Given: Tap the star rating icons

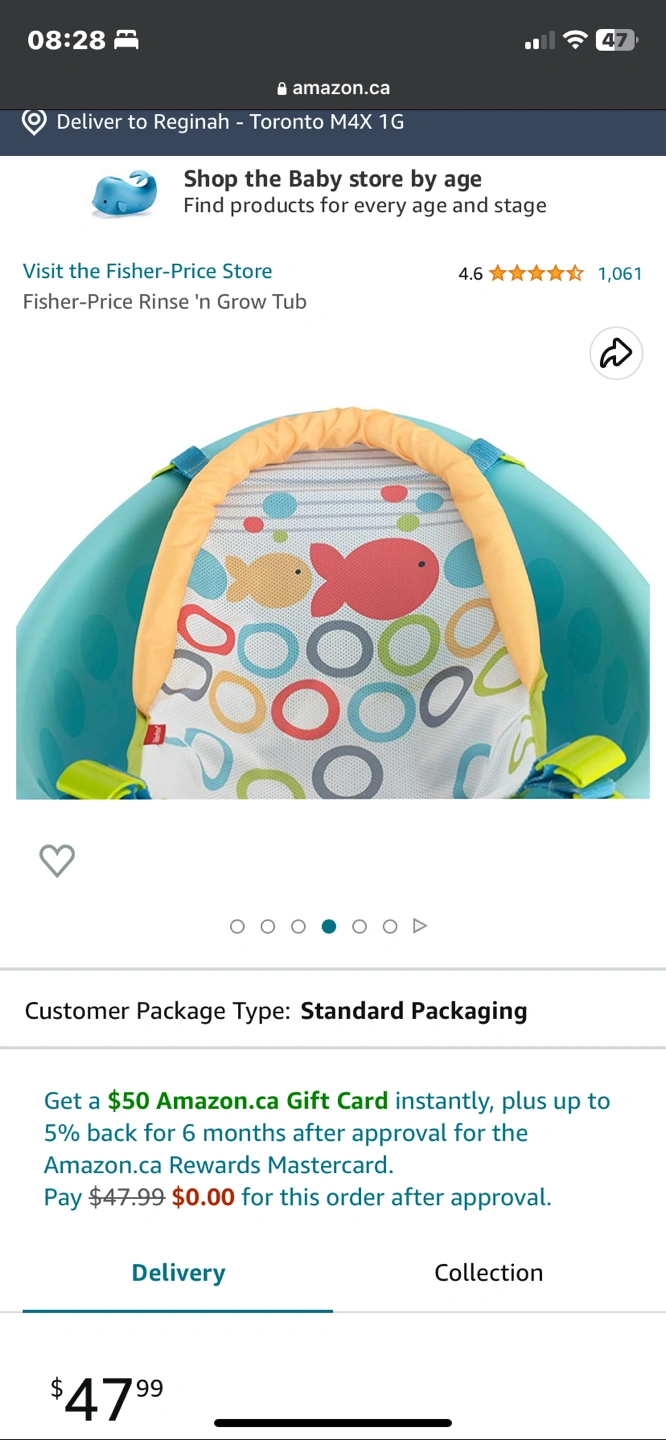Looking at the screenshot, I should (537, 273).
